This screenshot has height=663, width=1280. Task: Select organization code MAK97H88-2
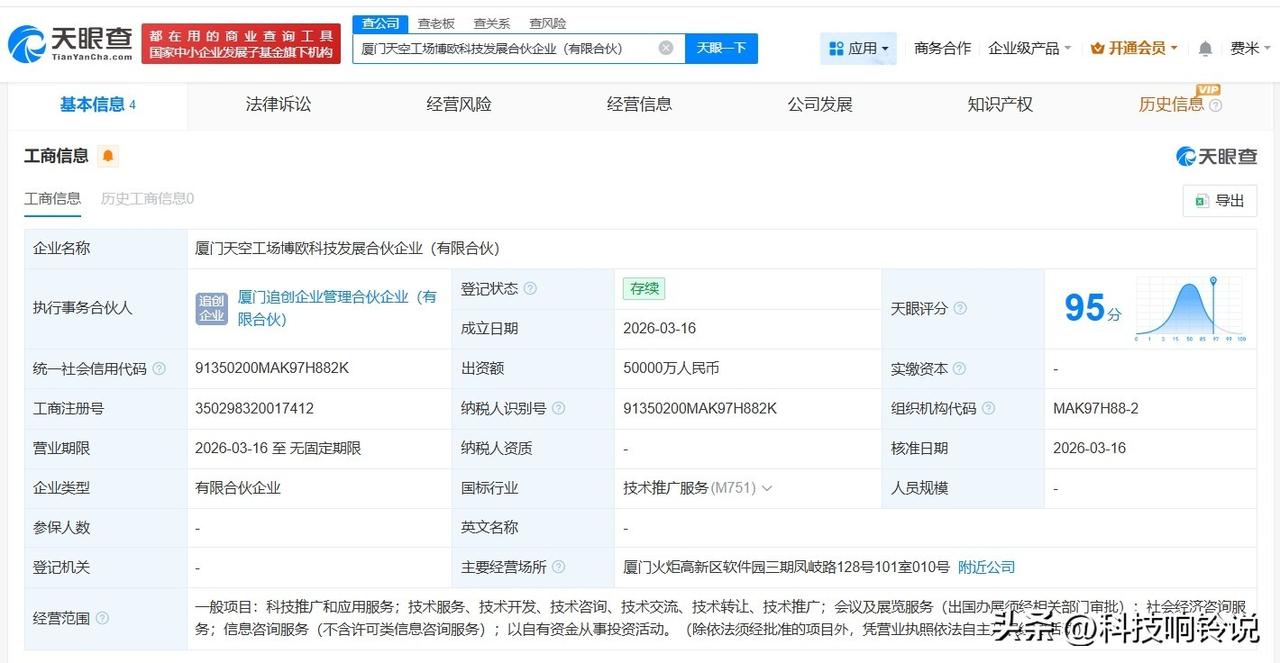pos(1096,408)
